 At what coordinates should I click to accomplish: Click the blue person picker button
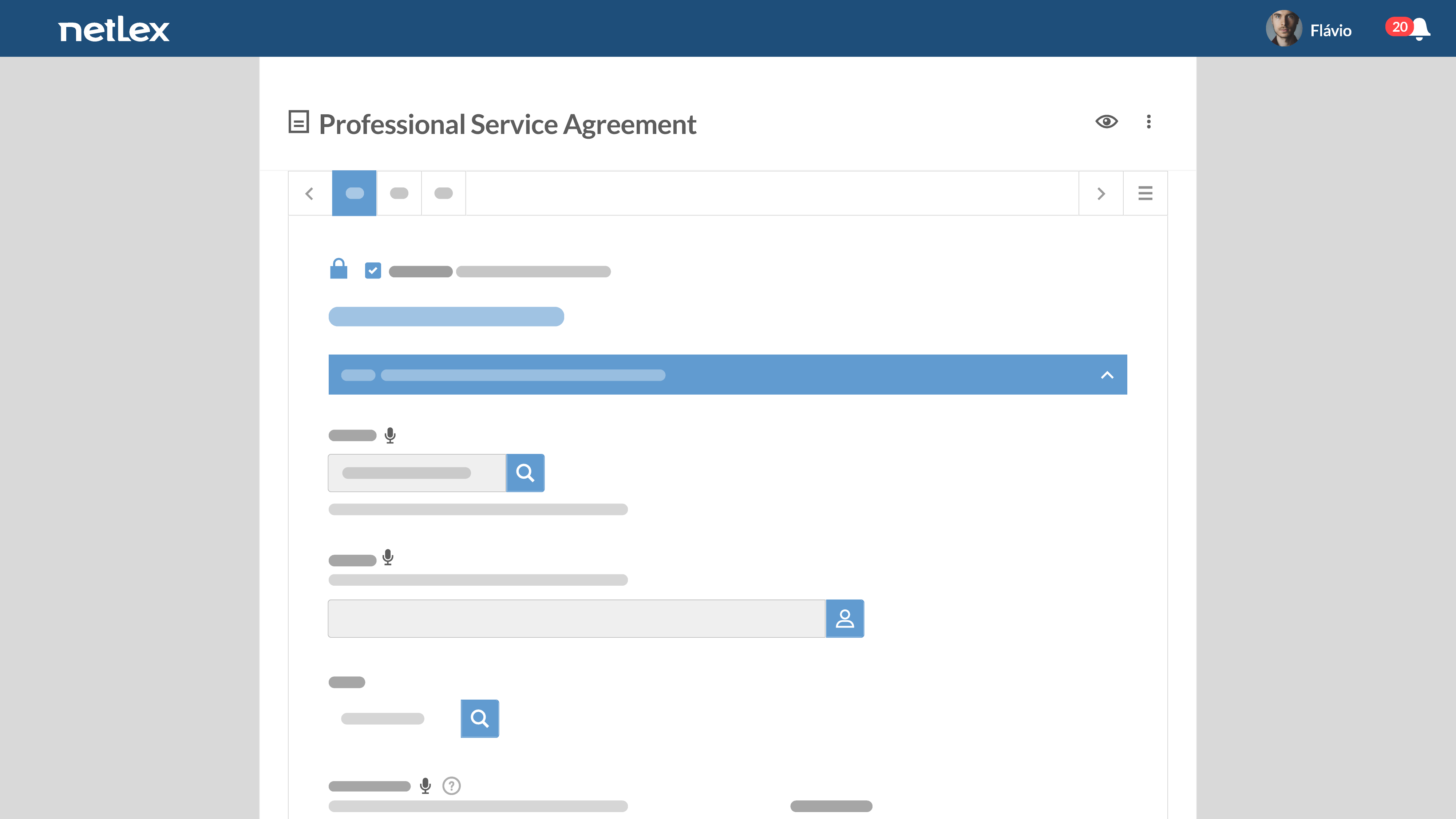(844, 618)
